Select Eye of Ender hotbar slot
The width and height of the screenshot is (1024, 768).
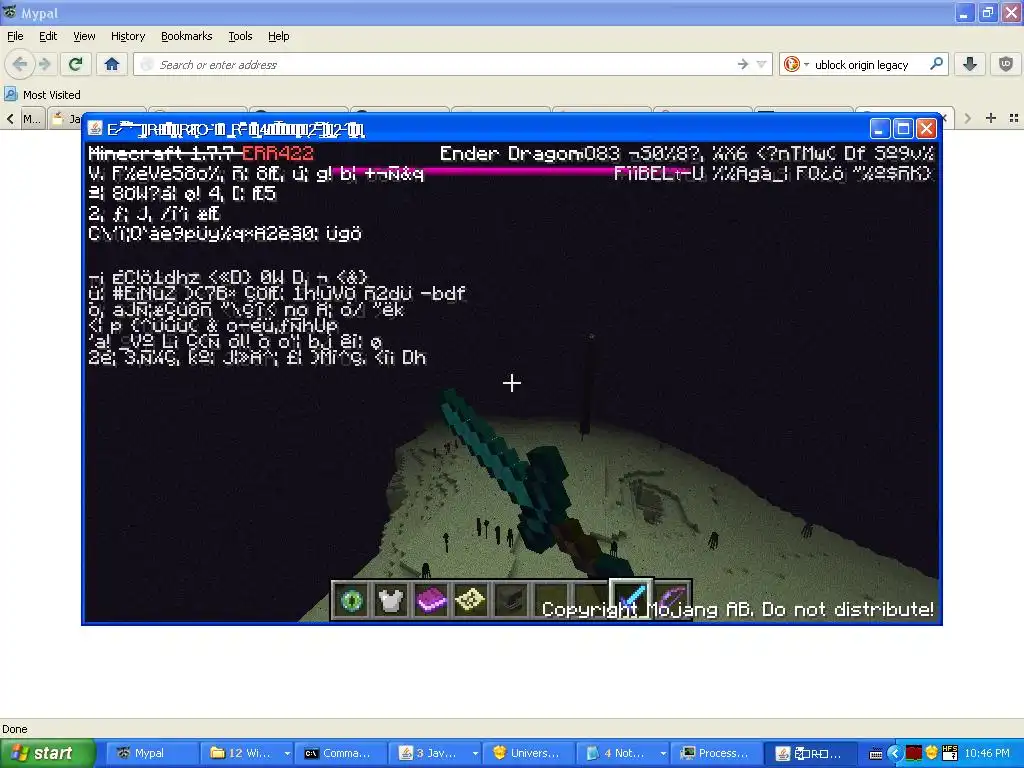tap(351, 599)
